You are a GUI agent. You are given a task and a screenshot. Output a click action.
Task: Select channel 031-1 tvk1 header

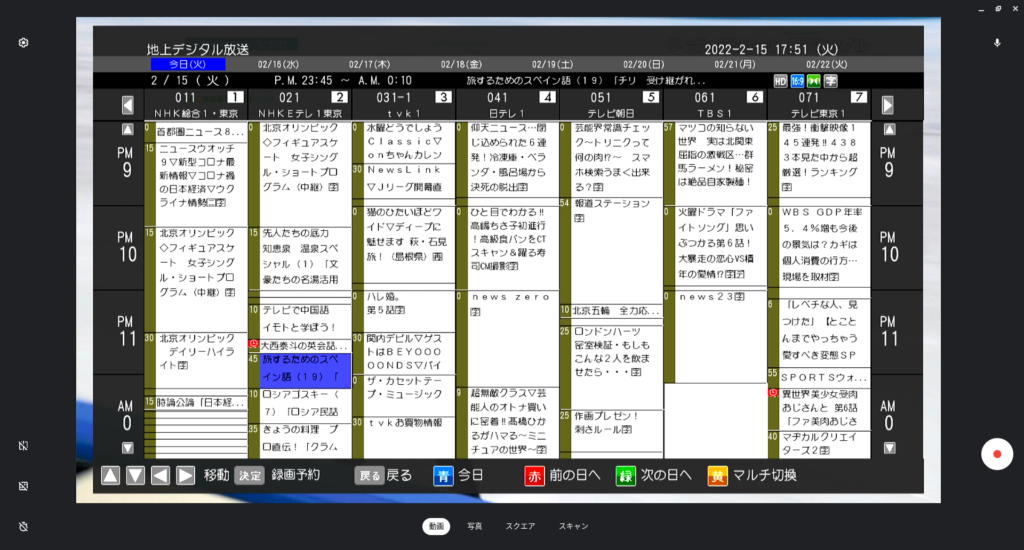(404, 105)
